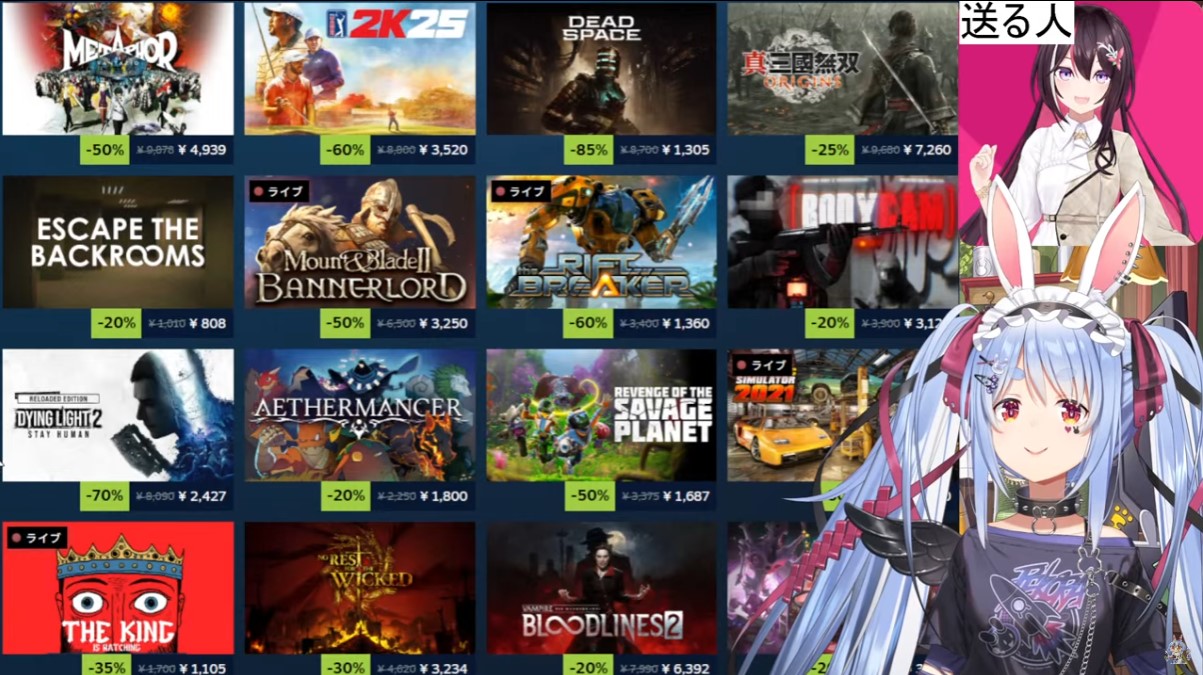Open the Dead Space game capsule
The width and height of the screenshot is (1203, 675).
[x=601, y=68]
